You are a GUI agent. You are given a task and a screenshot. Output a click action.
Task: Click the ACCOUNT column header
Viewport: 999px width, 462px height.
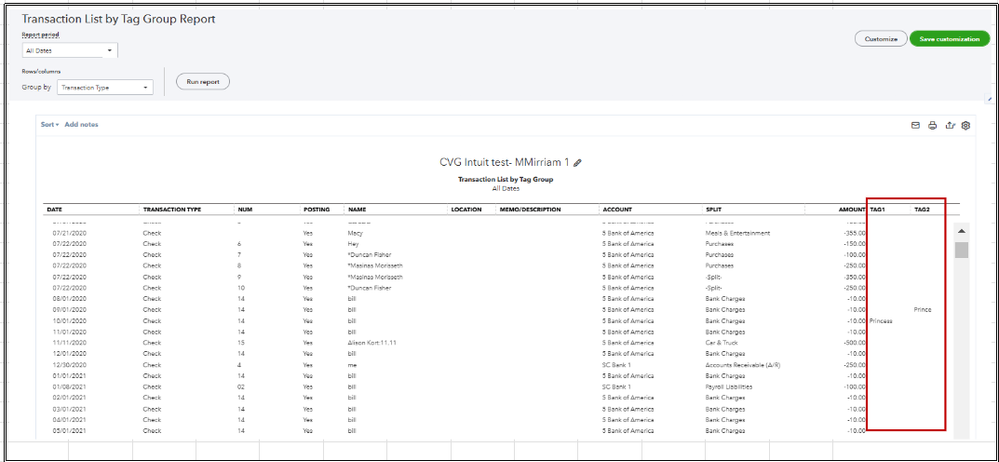pos(617,210)
